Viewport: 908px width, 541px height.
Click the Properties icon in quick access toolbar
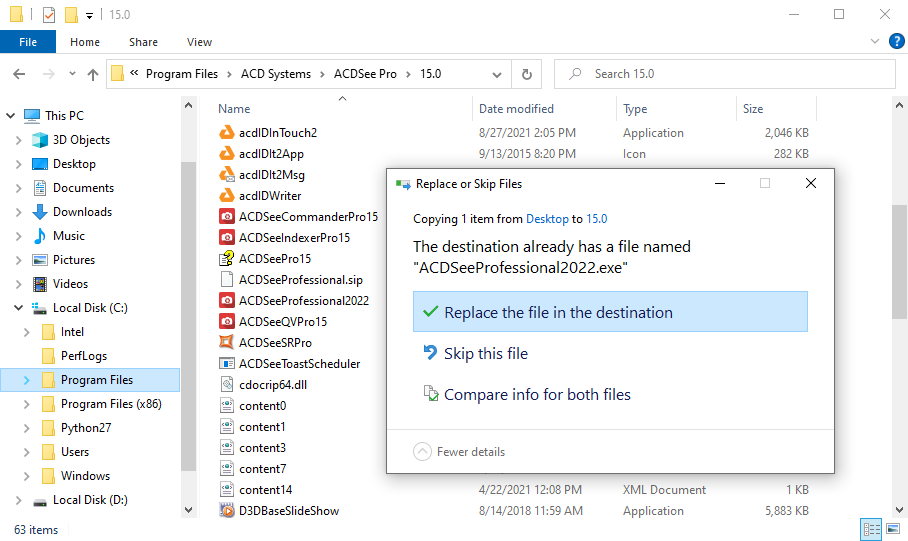coord(49,14)
